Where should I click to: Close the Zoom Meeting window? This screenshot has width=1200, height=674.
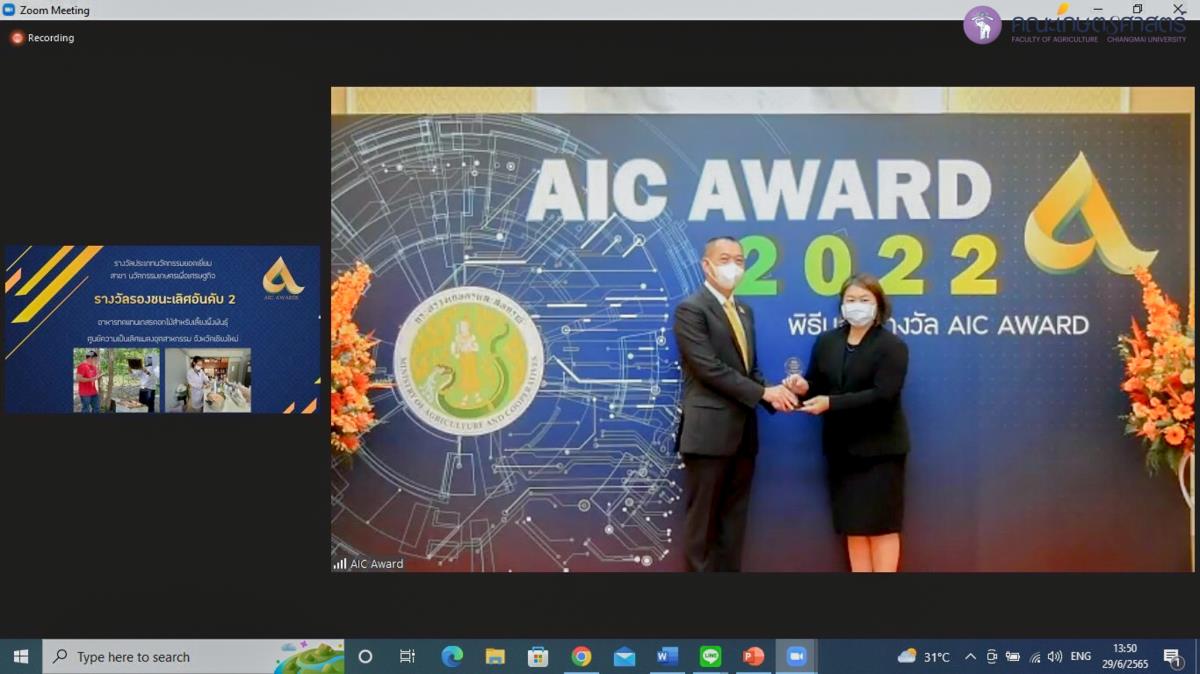pyautogui.click(x=1178, y=10)
